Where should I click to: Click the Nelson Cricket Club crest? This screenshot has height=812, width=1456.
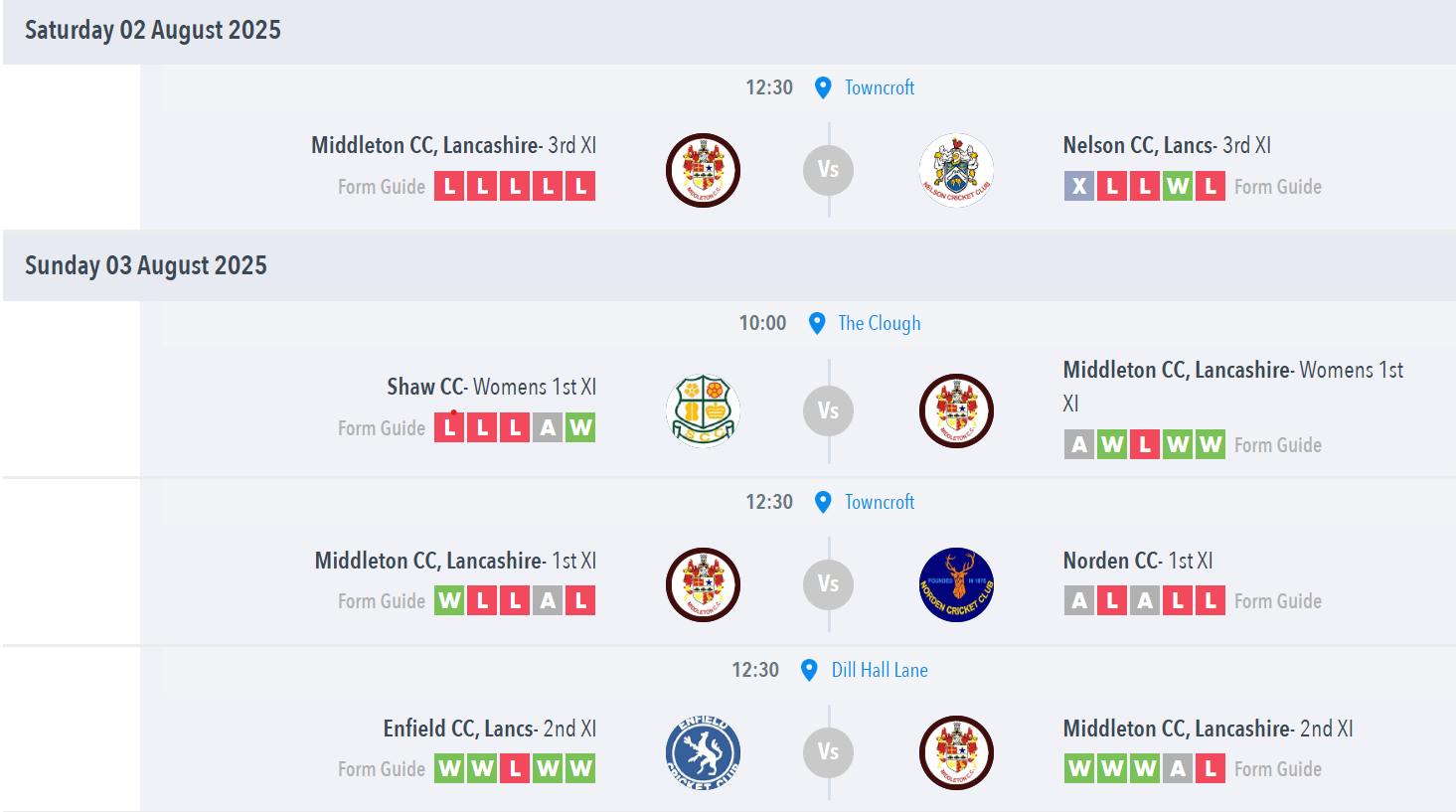(x=956, y=170)
